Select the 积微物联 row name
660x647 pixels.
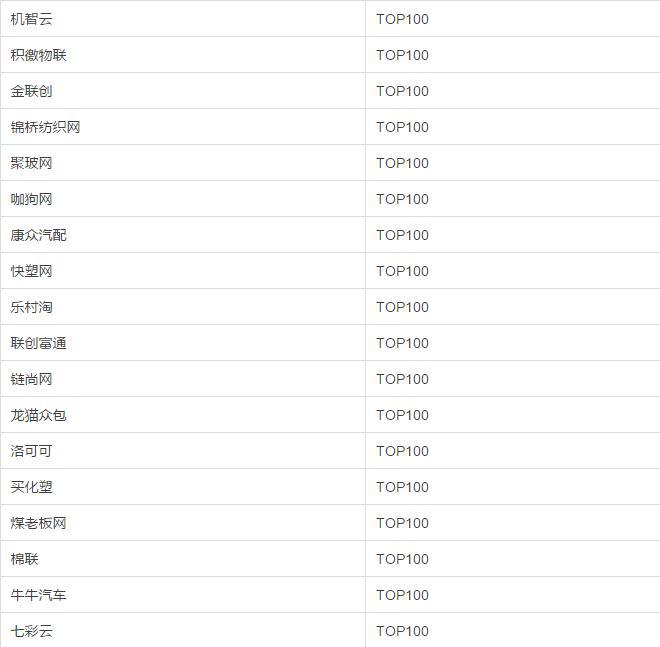click(39, 55)
